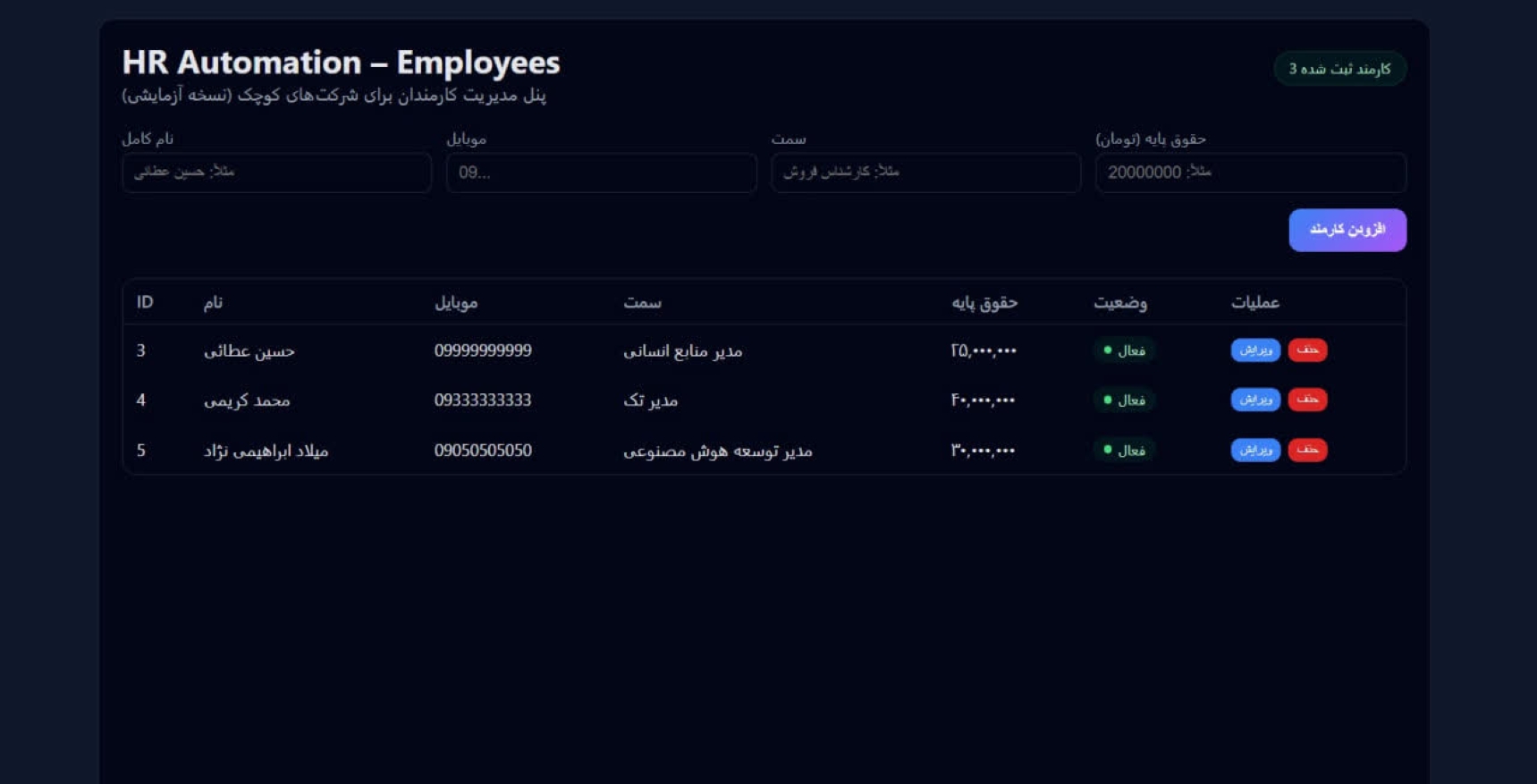The width and height of the screenshot is (1537, 784).
Task: Click the base salary (حقوق پایه) column header
Action: 984,302
